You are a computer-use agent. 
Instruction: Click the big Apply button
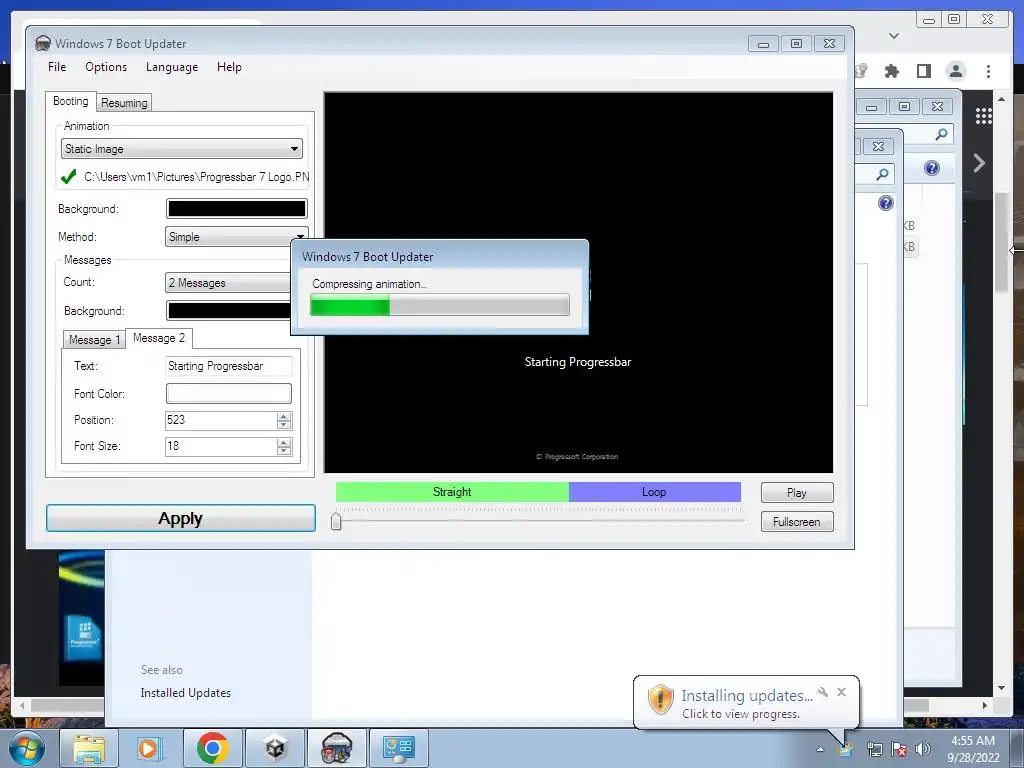(181, 518)
